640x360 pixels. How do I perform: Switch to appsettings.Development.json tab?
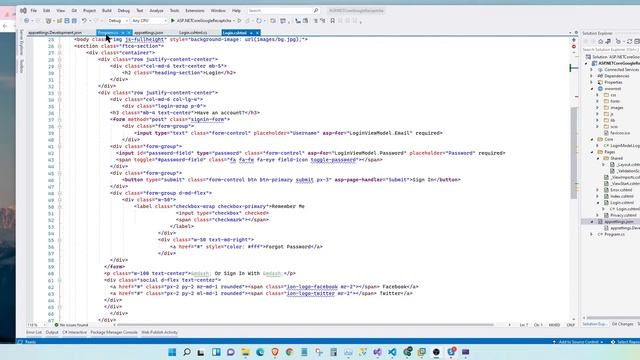coord(55,33)
